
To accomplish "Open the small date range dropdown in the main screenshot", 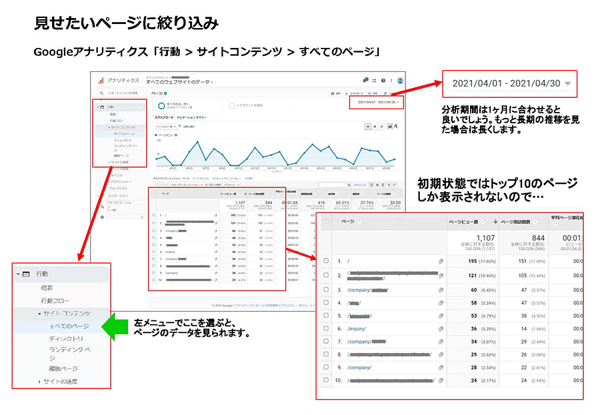I will point(378,102).
